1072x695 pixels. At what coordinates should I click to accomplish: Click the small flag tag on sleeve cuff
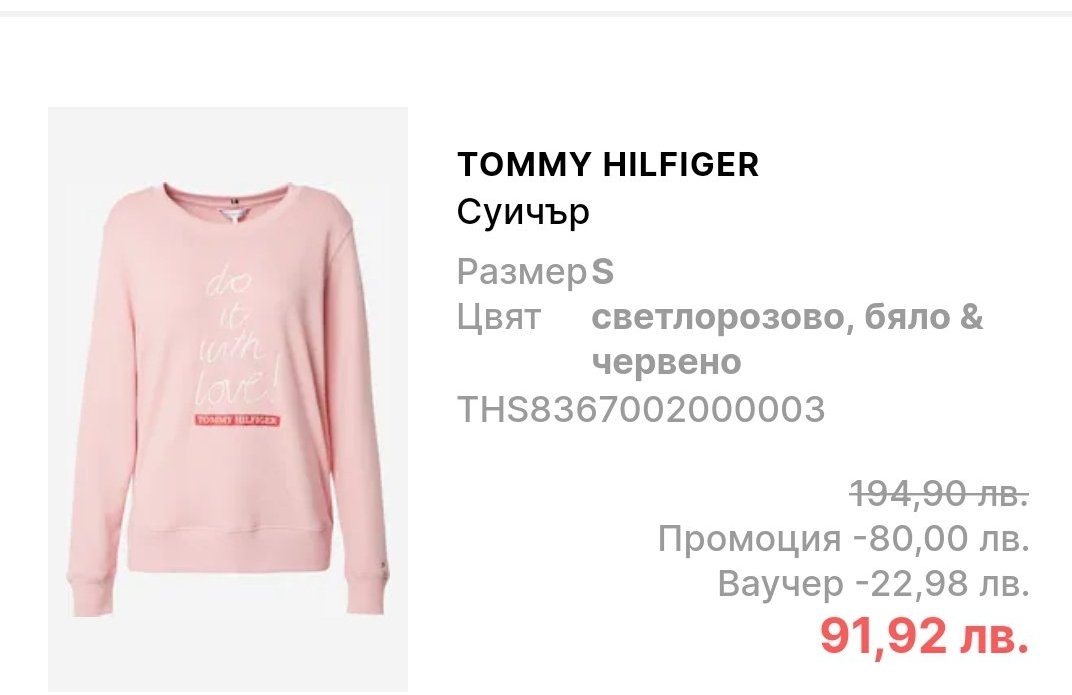pyautogui.click(x=381, y=564)
